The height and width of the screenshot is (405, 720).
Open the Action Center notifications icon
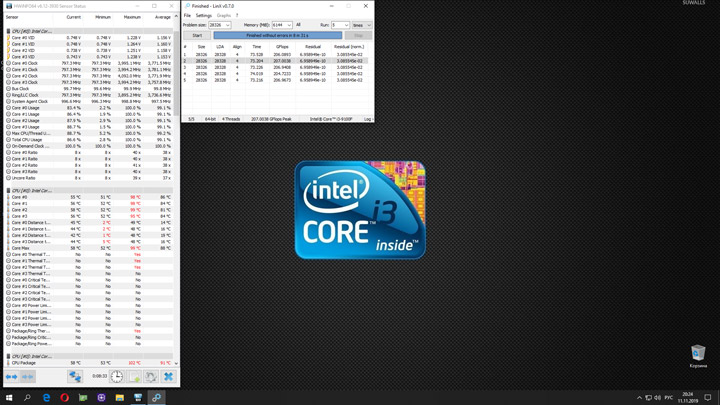[x=708, y=398]
